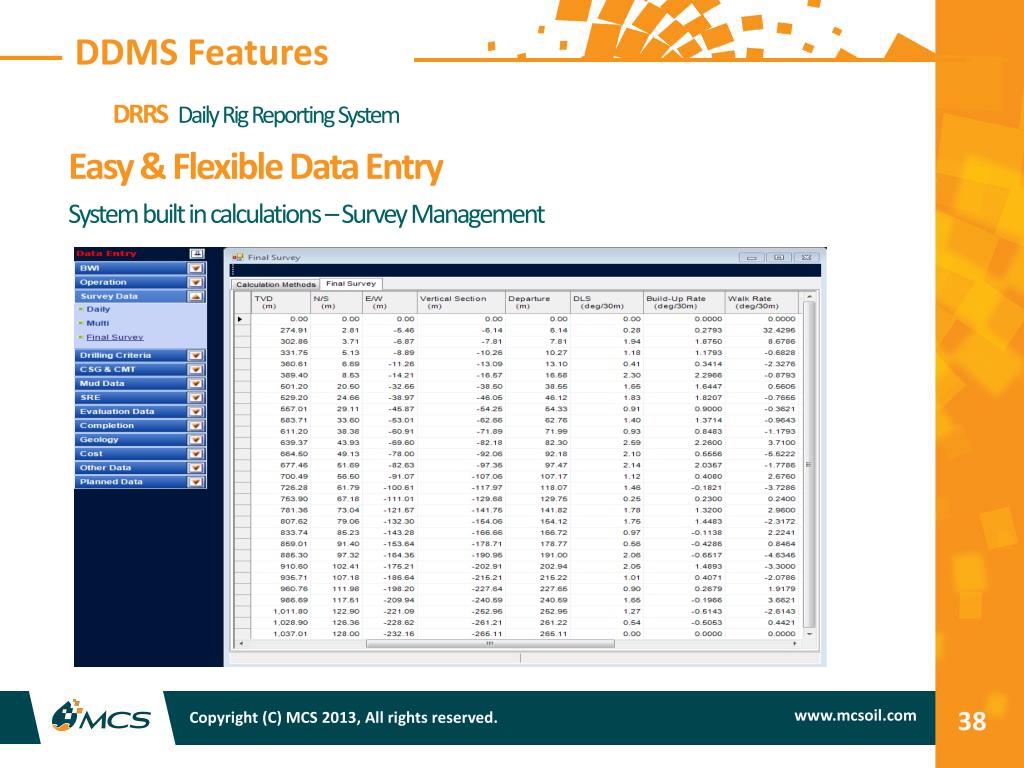Image resolution: width=1024 pixels, height=768 pixels.
Task: Expand the Drilling Criteria section arrow
Action: [x=195, y=355]
